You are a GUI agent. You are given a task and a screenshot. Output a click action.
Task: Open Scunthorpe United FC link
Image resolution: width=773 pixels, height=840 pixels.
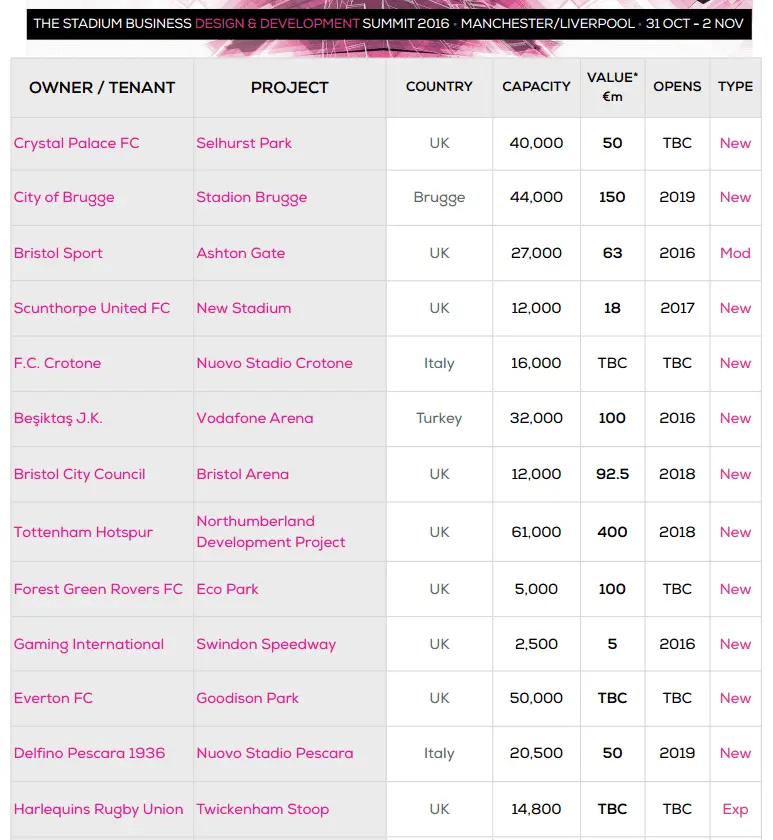click(92, 308)
